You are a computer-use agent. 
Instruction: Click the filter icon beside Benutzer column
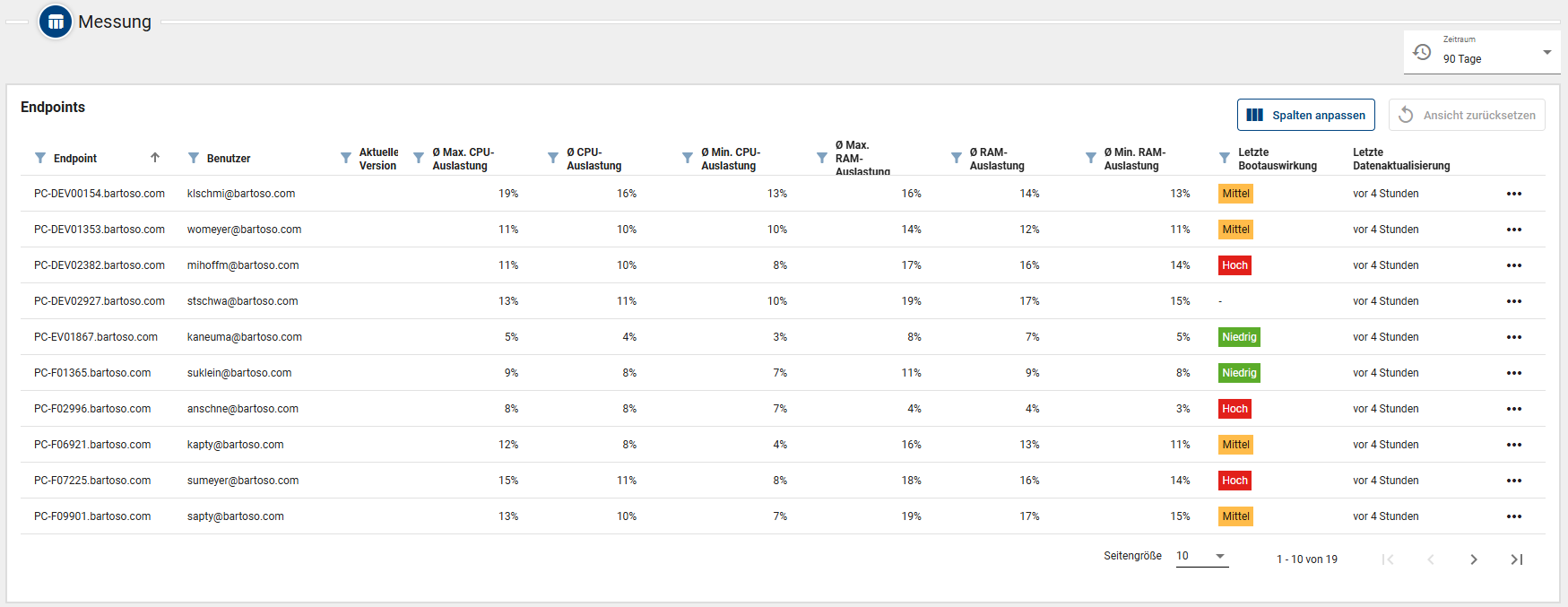pos(194,158)
